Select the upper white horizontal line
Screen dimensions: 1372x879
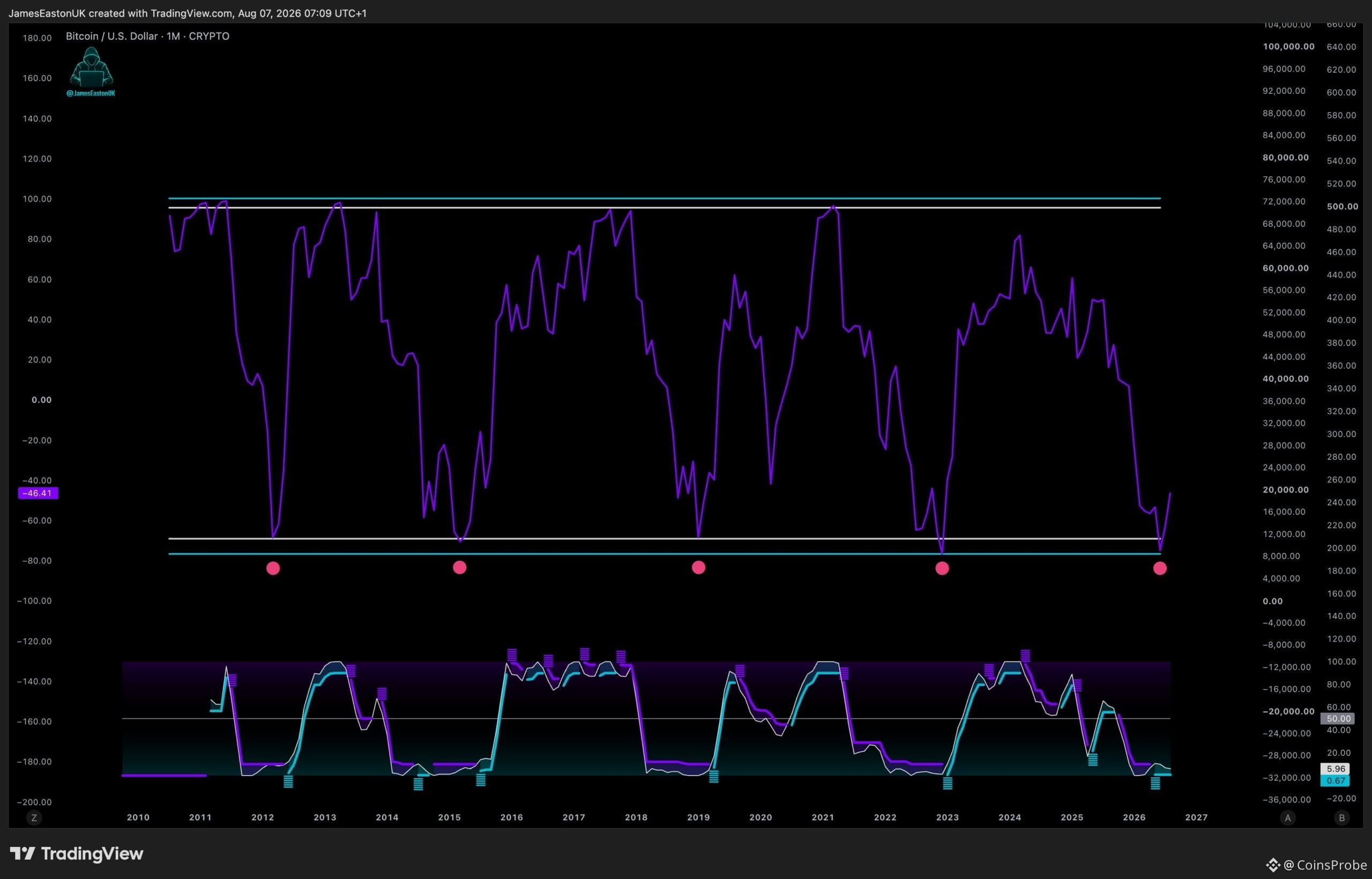coord(665,207)
